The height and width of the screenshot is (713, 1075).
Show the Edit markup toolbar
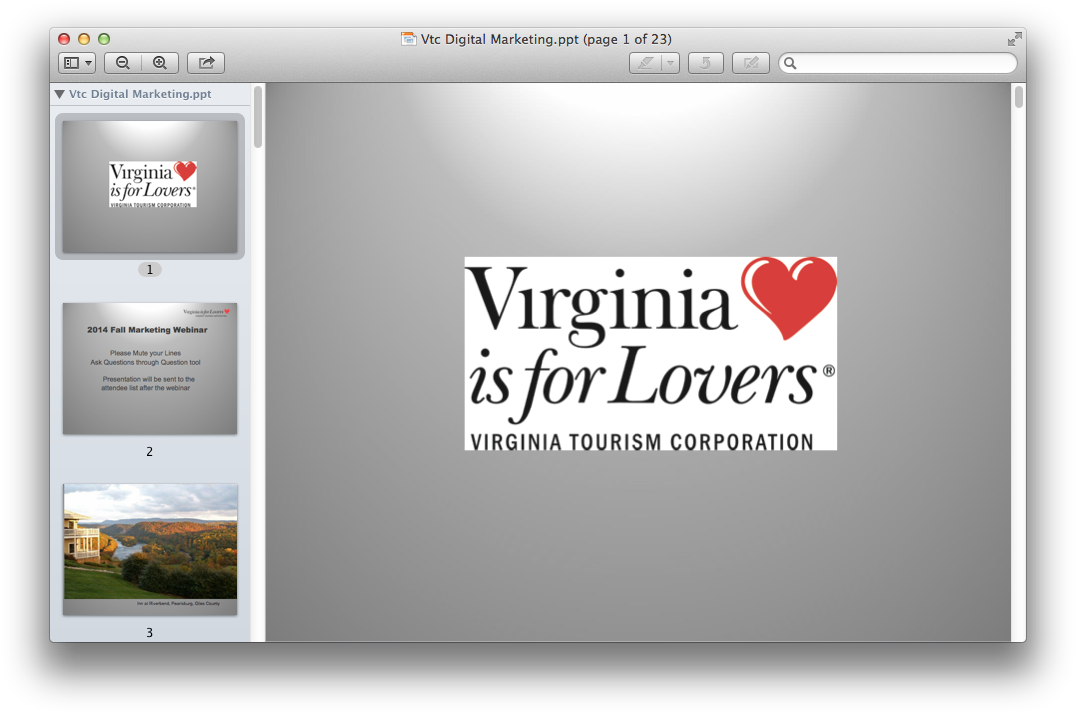(750, 63)
